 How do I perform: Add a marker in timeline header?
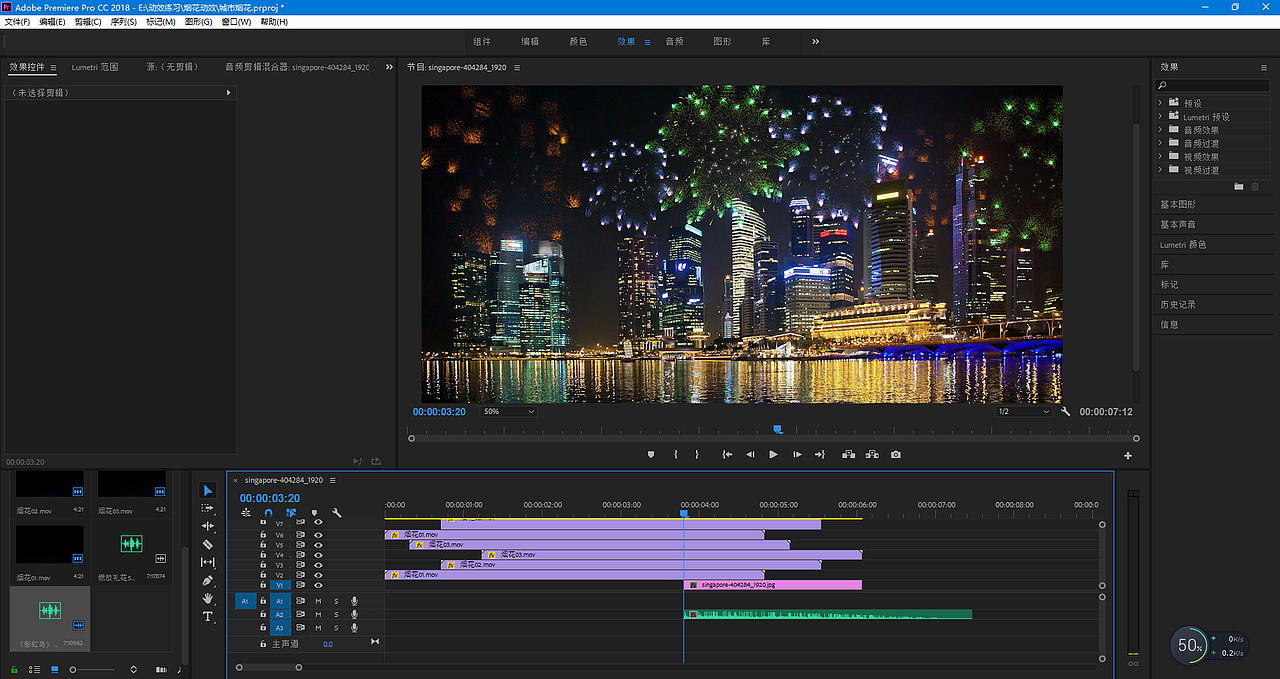click(314, 512)
